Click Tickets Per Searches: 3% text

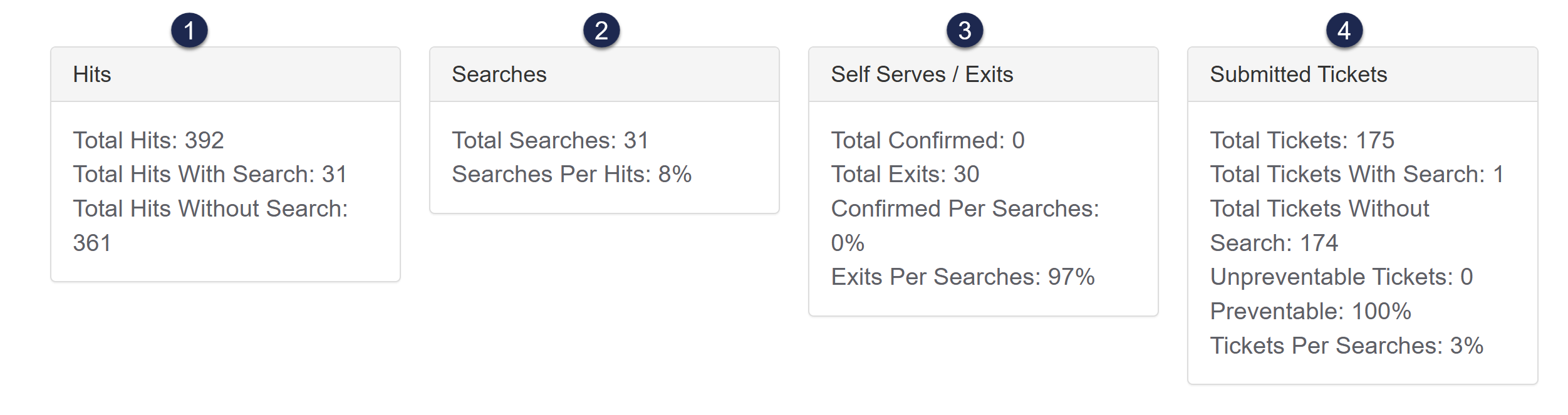tap(1347, 346)
